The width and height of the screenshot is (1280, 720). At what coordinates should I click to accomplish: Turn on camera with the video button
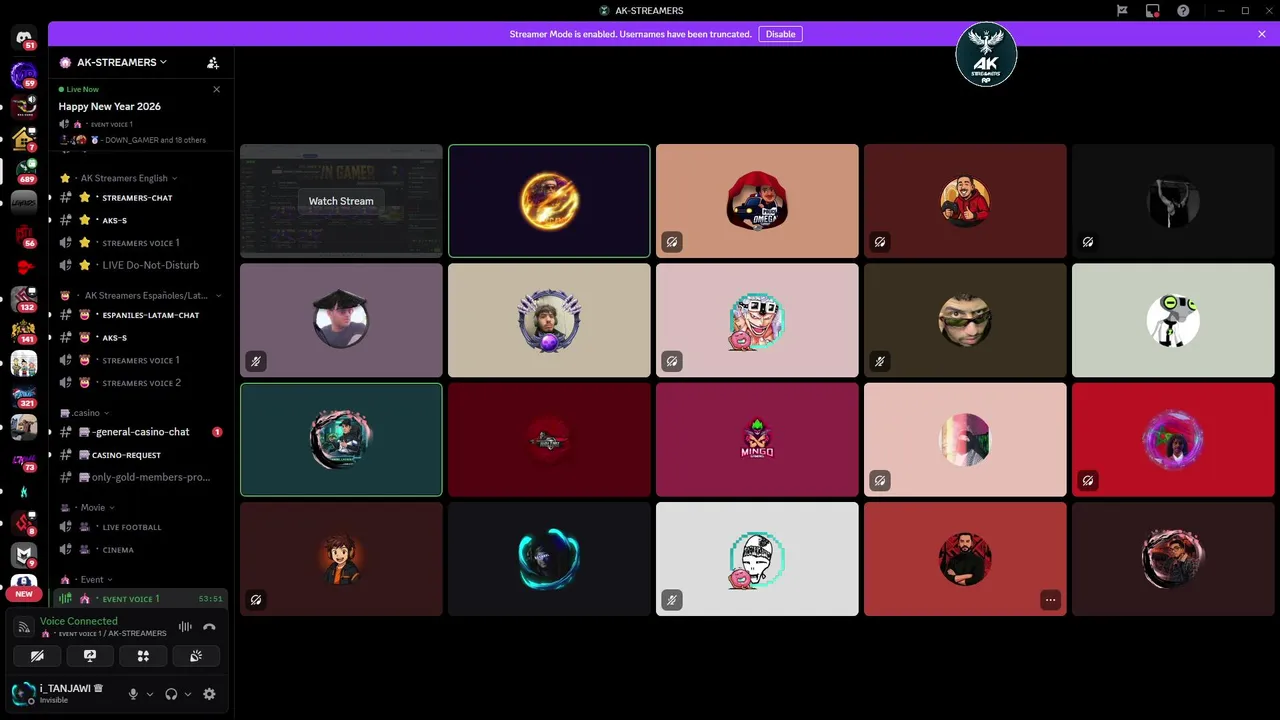tap(37, 656)
